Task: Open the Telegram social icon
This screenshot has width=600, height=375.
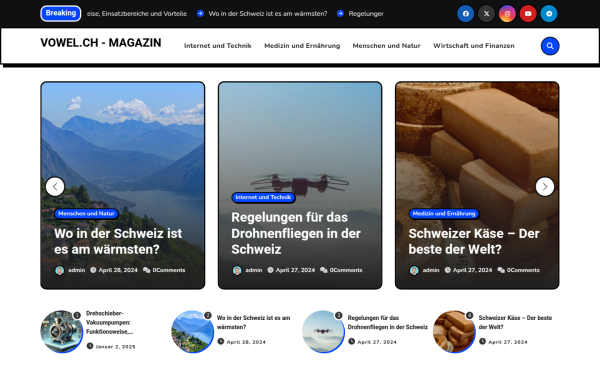Action: click(549, 14)
